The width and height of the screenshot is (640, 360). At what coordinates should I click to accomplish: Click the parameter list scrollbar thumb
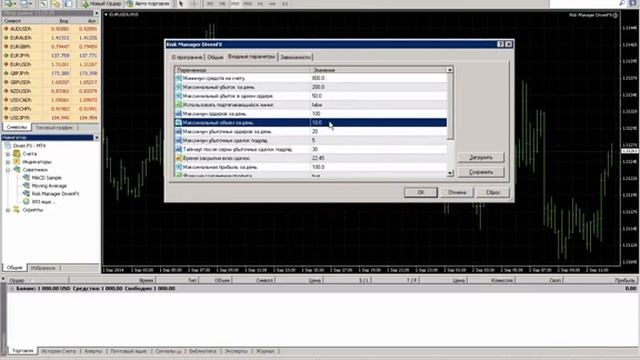coord(450,107)
